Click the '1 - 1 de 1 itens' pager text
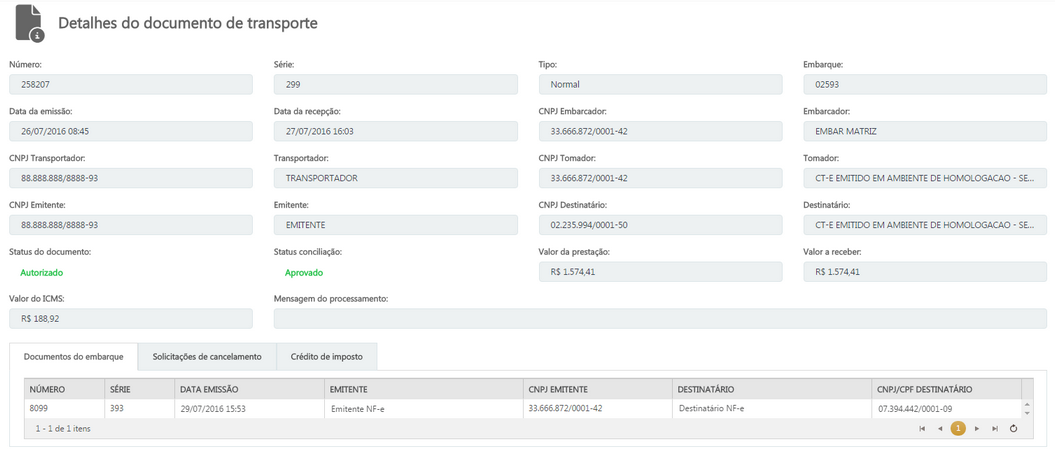This screenshot has height=454, width=1055. 63,428
